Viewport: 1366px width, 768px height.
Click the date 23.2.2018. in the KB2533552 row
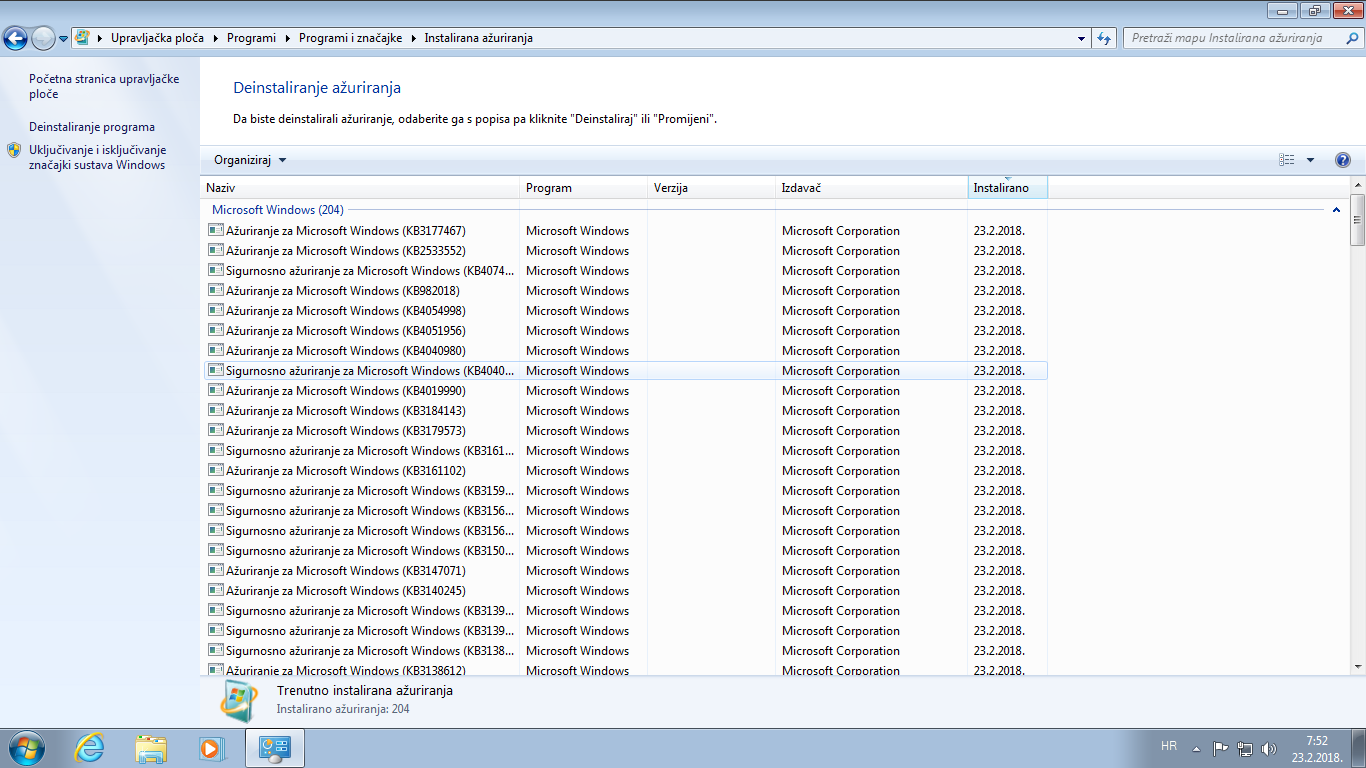(999, 250)
